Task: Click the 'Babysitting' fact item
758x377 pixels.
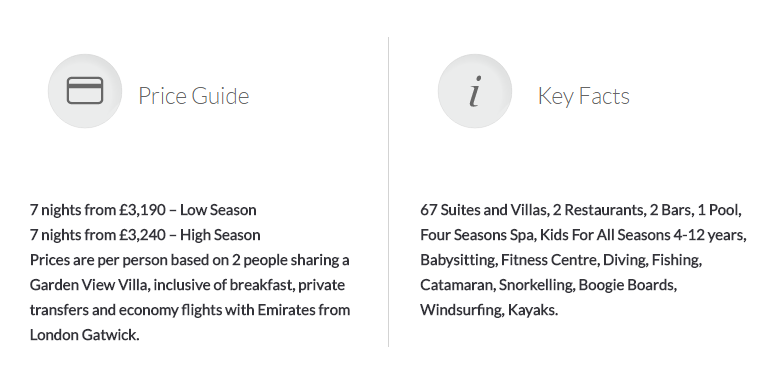Action: (458, 260)
